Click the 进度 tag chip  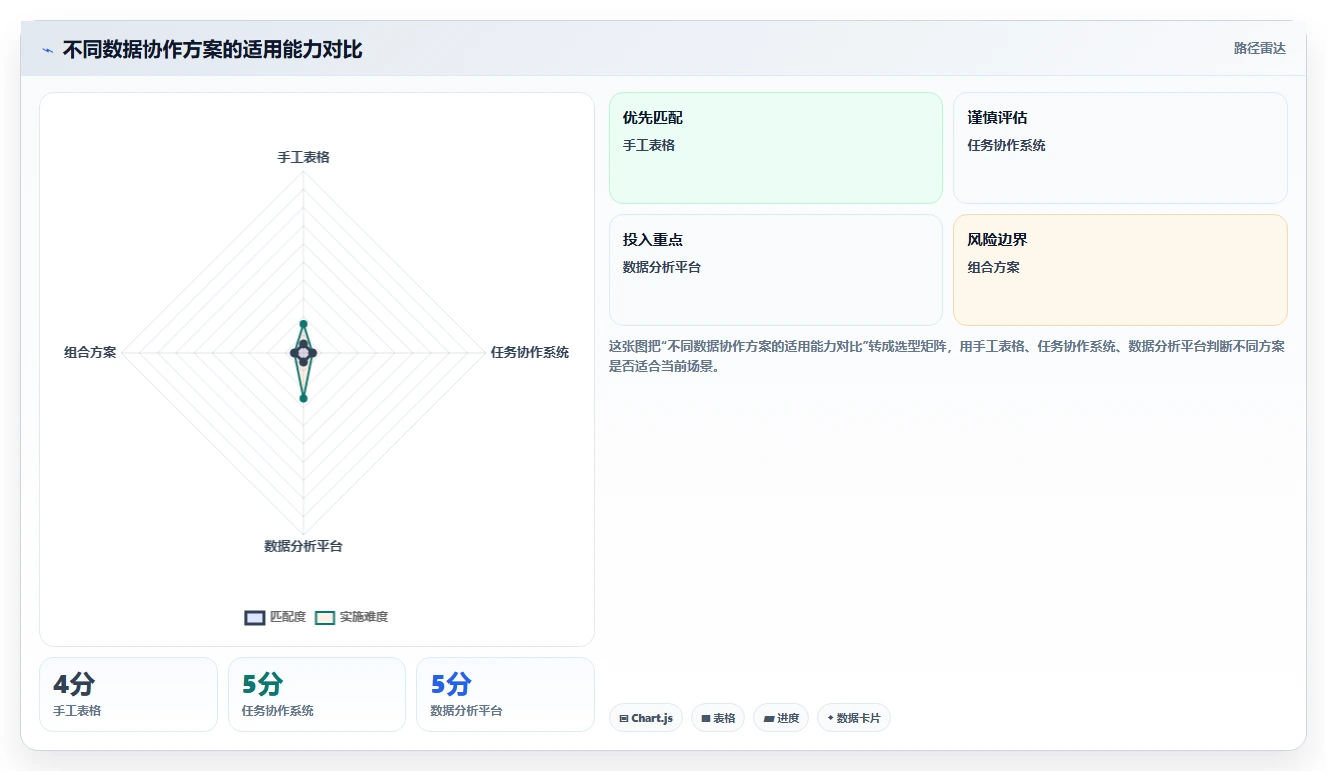[x=781, y=718]
